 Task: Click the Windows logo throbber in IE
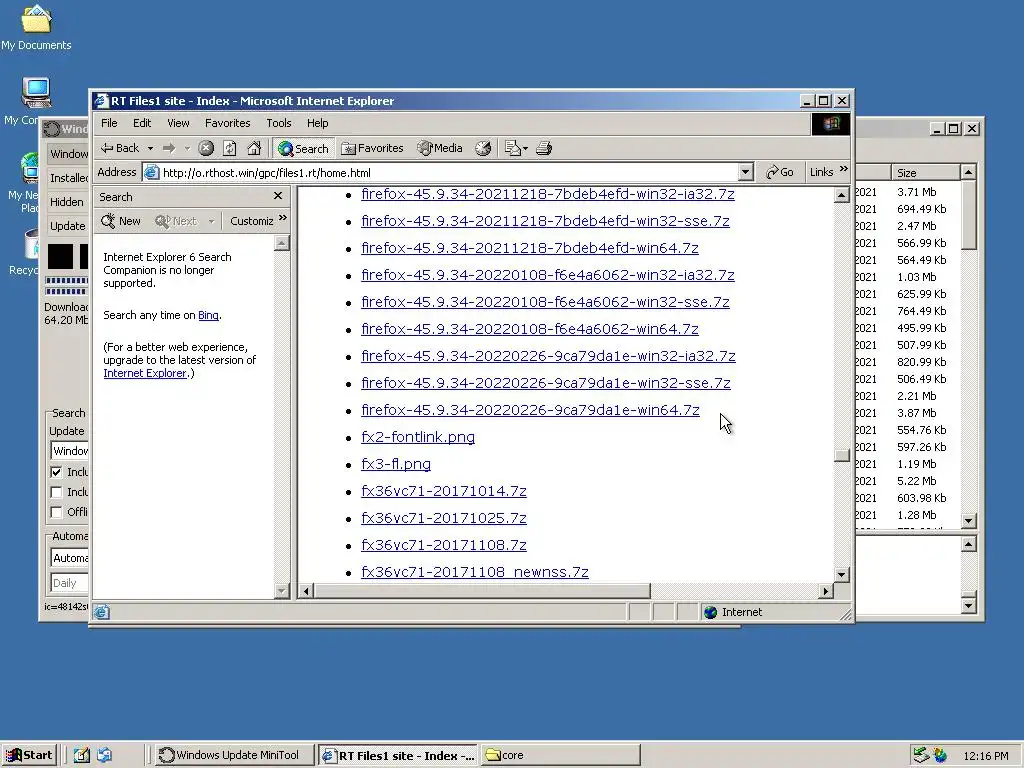pos(831,123)
